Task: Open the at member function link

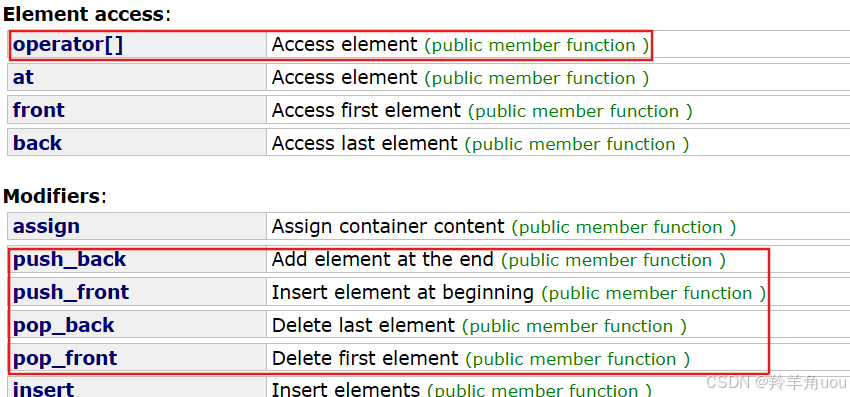Action: (23, 78)
